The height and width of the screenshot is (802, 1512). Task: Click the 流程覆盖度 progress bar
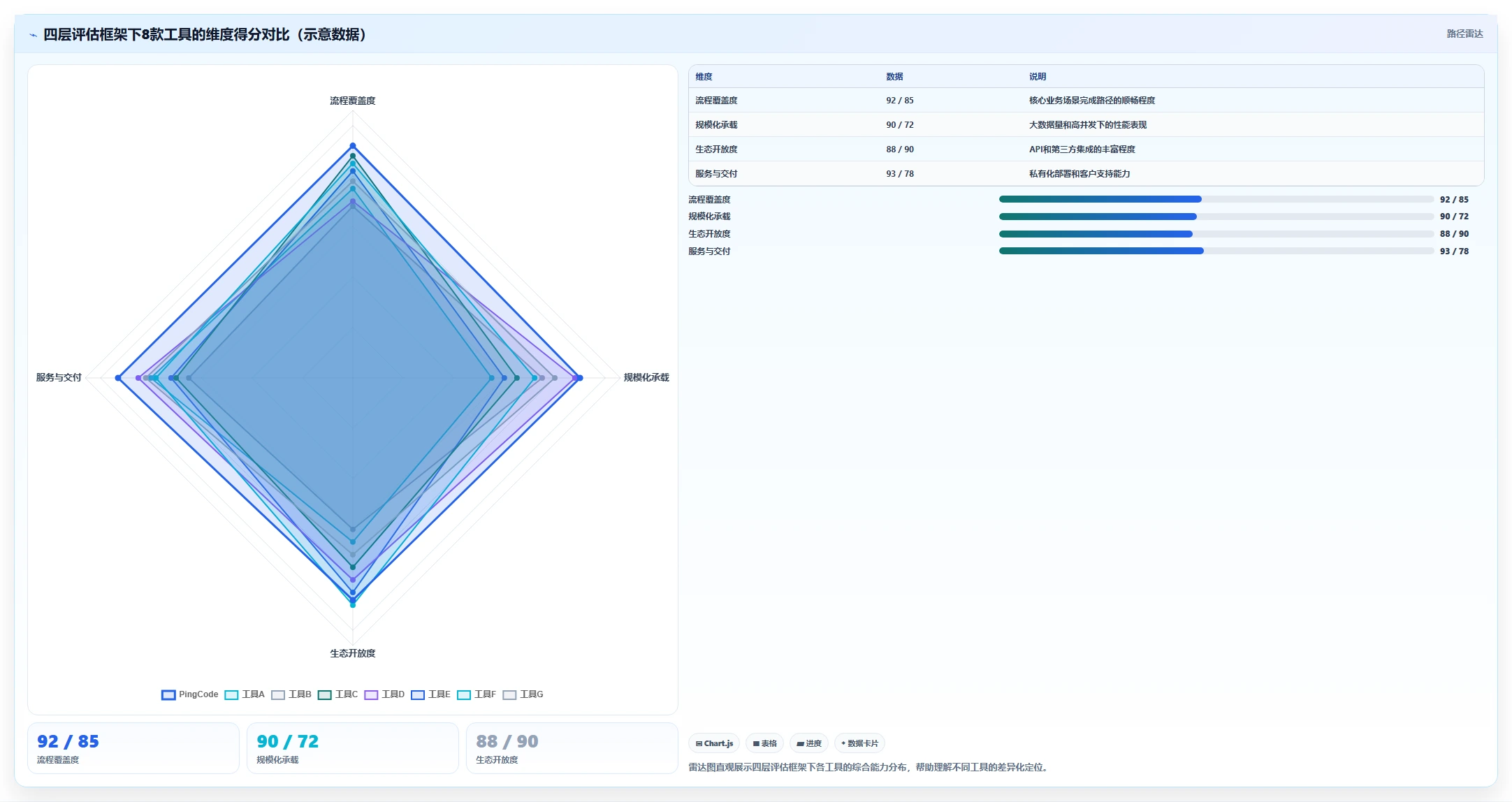pos(1216,199)
